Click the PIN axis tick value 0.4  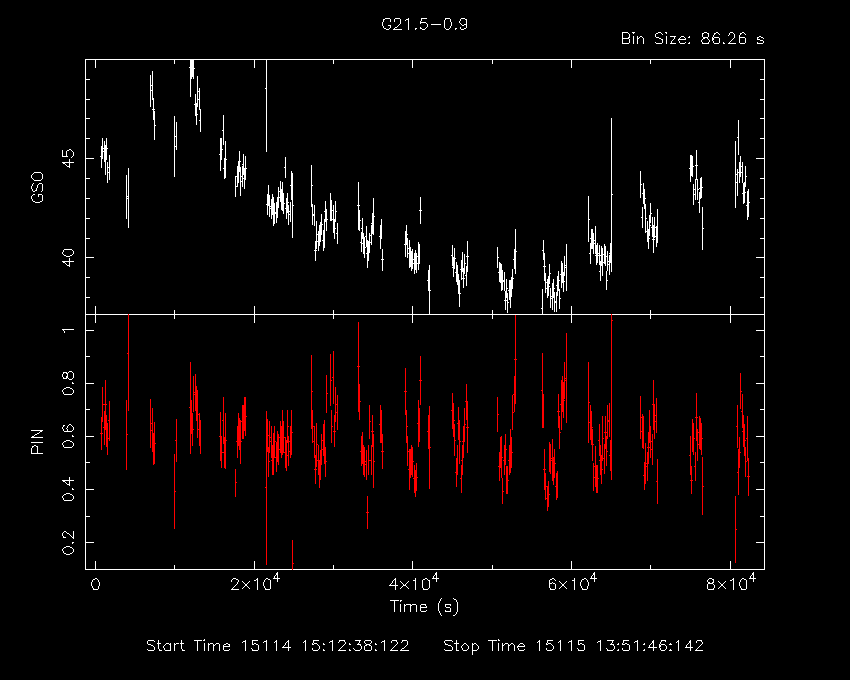click(x=68, y=489)
